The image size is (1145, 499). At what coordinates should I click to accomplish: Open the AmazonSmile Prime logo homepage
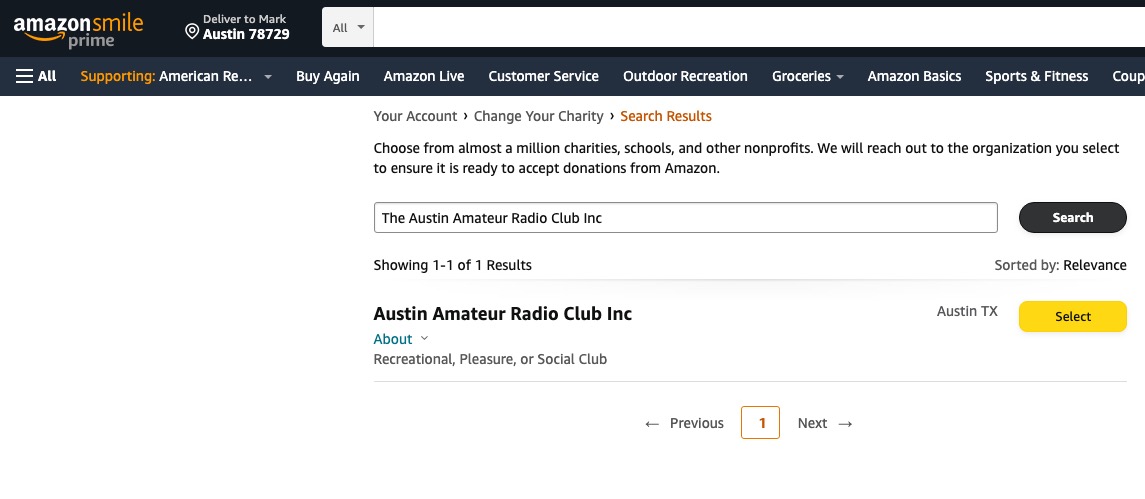tap(78, 31)
